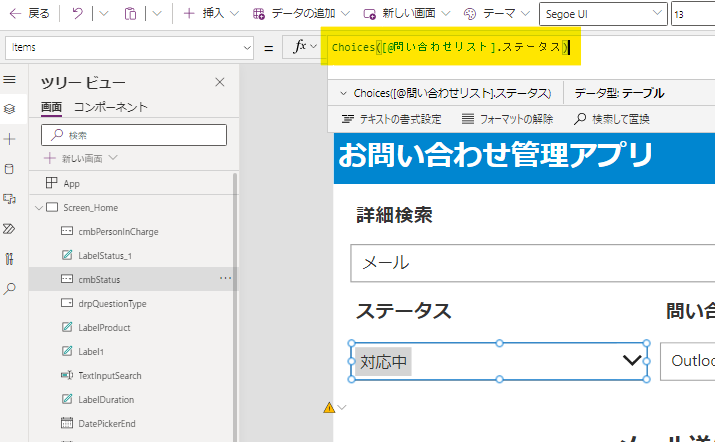Click the ステータス label on canvas
The height and width of the screenshot is (442, 715).
pos(404,311)
